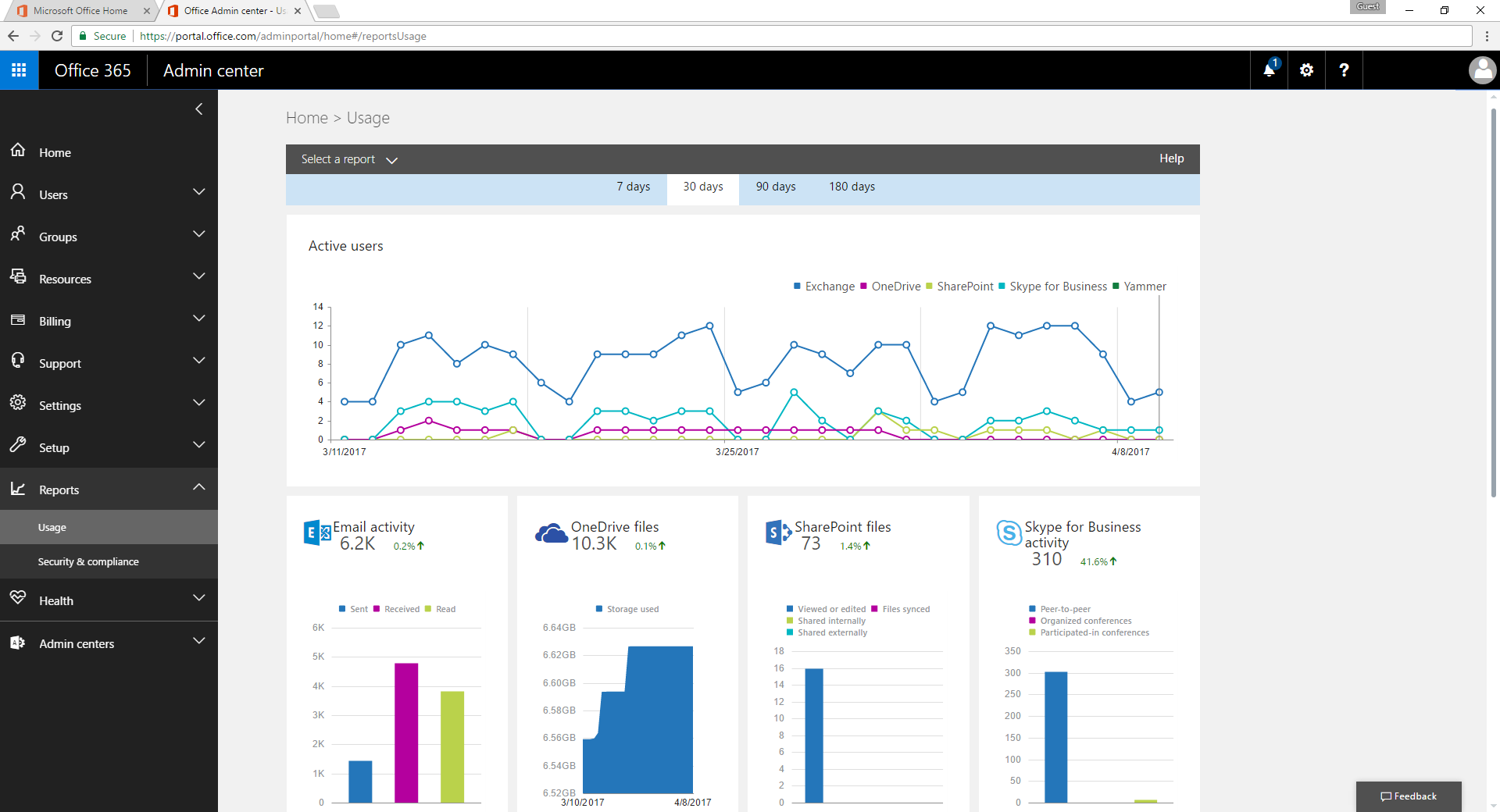The height and width of the screenshot is (812, 1500).
Task: Click the Support headset icon
Action: [18, 361]
